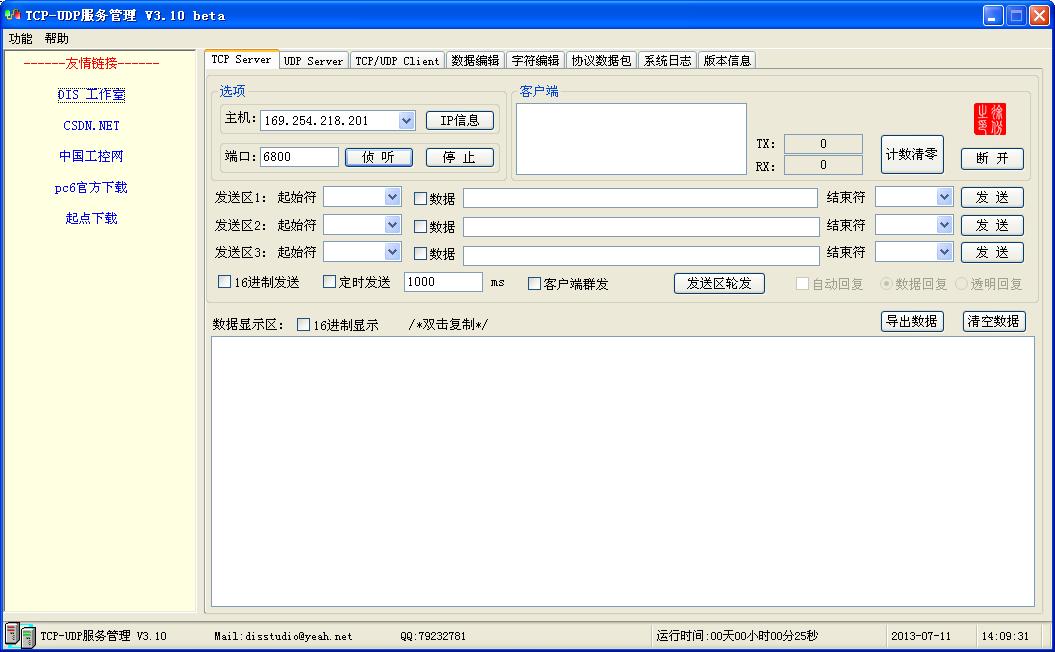Click the 运行时间 status bar entry

(x=737, y=636)
